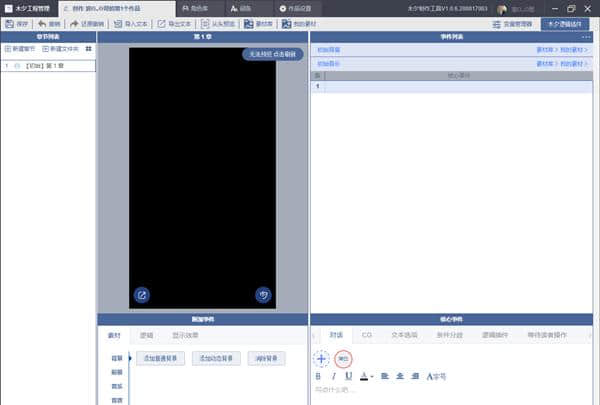The width and height of the screenshot is (600, 405).
Task: Select the Display effects tab
Action: click(185, 335)
